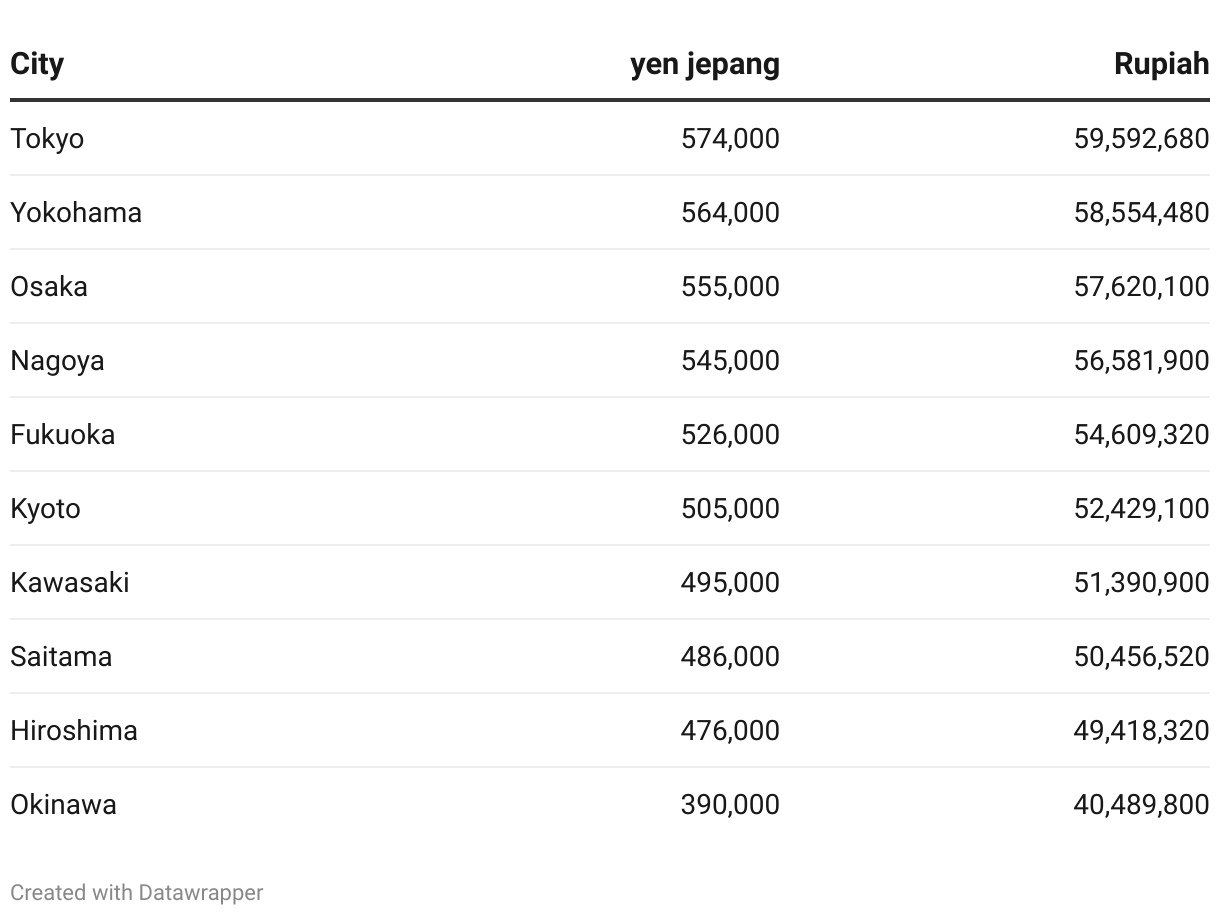This screenshot has width=1220, height=916.
Task: Select the 40,489,800 Rupiah value
Action: (x=1142, y=804)
